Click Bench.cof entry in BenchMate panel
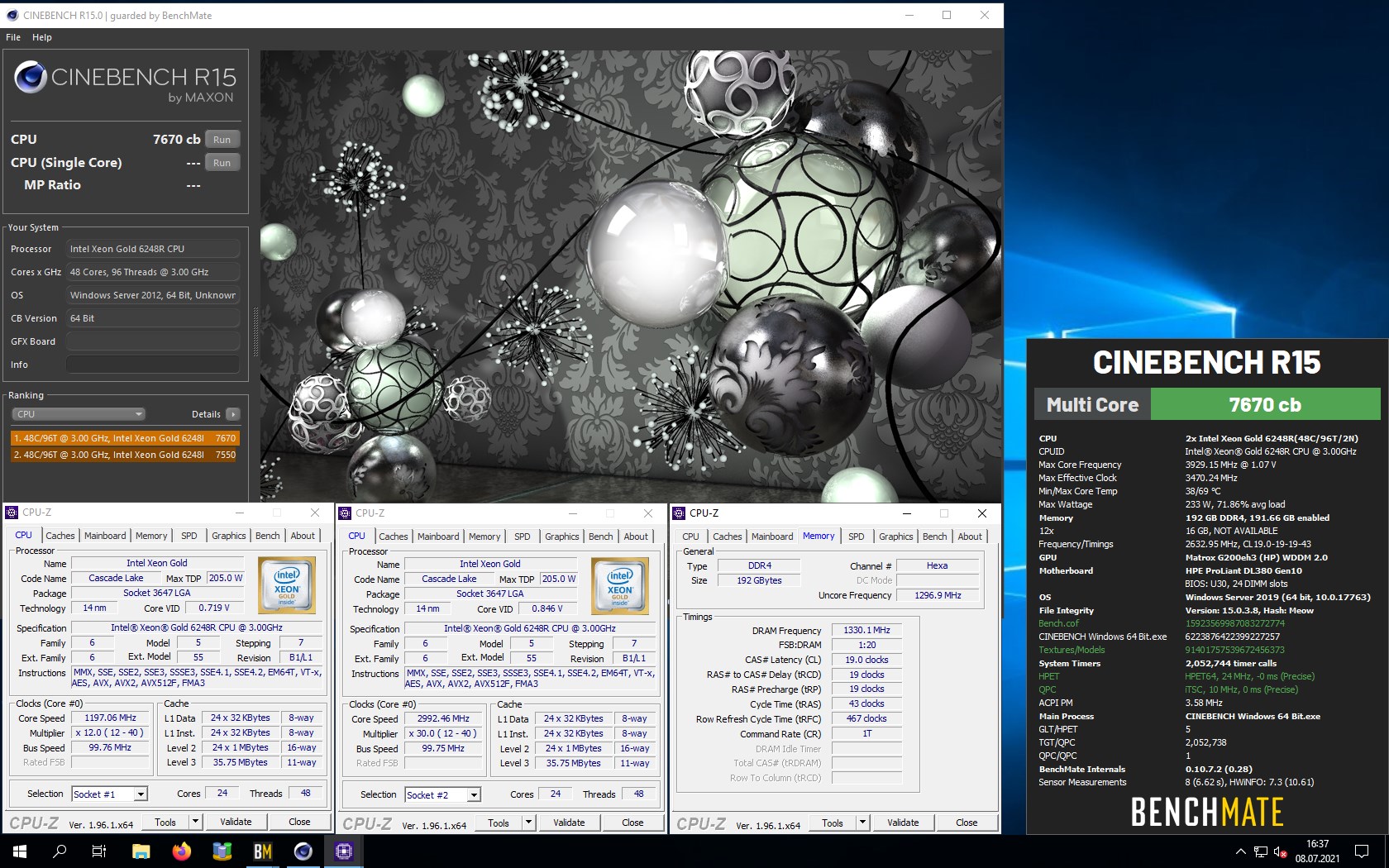The width and height of the screenshot is (1389, 868). (1058, 623)
